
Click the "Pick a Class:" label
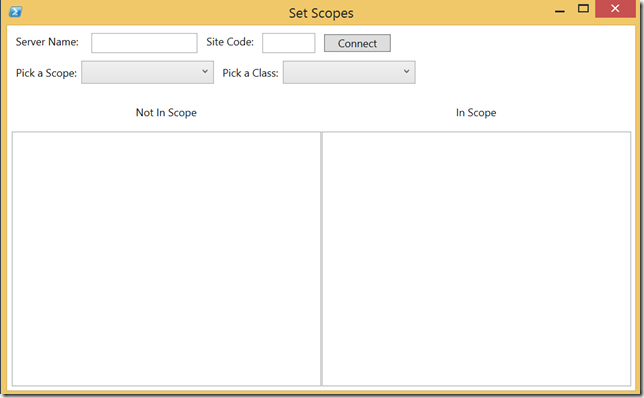click(x=251, y=73)
